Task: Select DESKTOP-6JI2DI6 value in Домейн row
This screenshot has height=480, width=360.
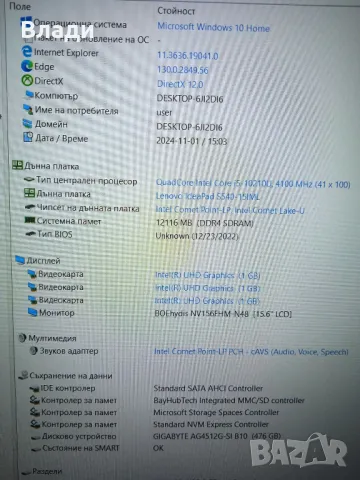Action: point(189,127)
